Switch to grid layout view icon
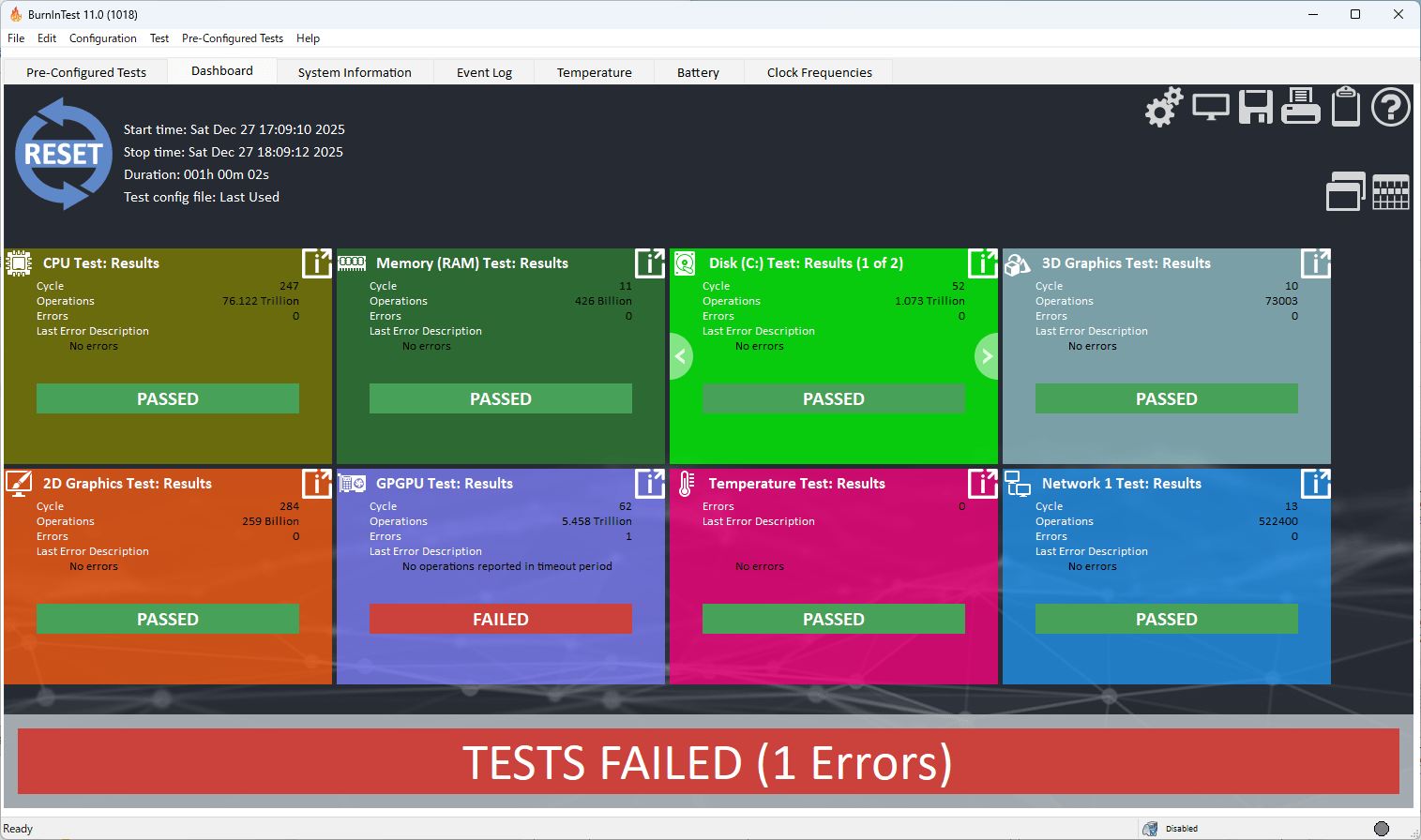This screenshot has width=1421, height=840. click(x=1390, y=192)
